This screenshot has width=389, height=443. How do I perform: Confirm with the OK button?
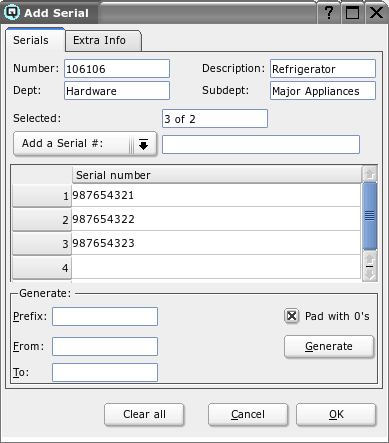[x=336, y=414]
